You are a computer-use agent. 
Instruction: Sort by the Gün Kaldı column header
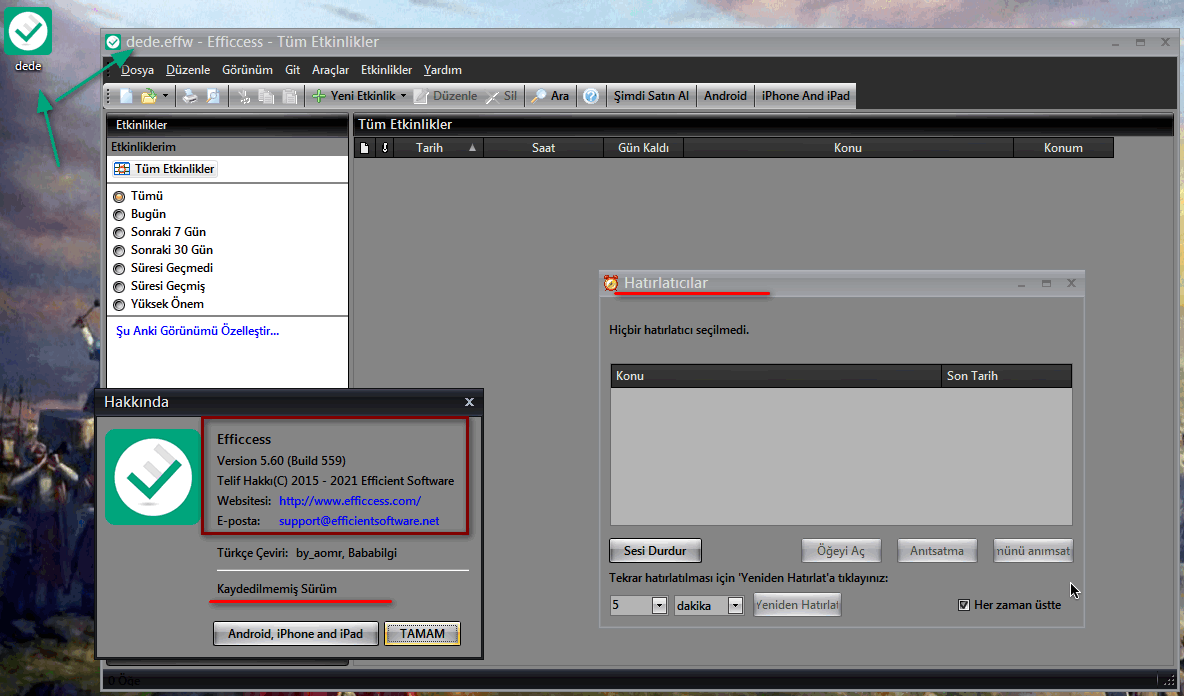click(x=643, y=148)
